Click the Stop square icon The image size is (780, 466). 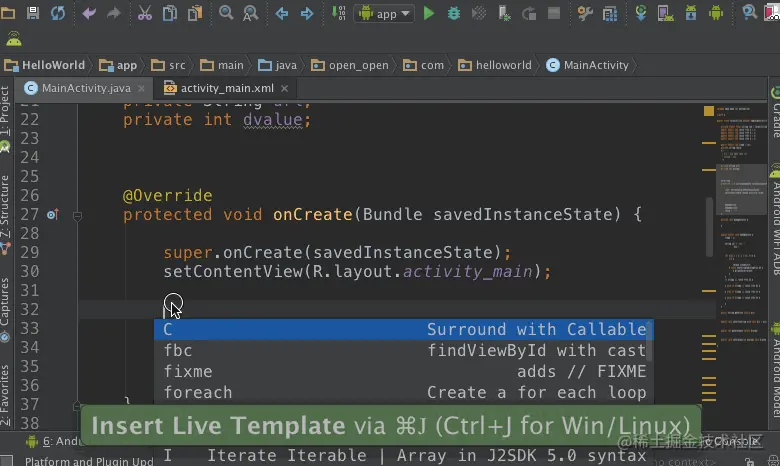tap(554, 13)
